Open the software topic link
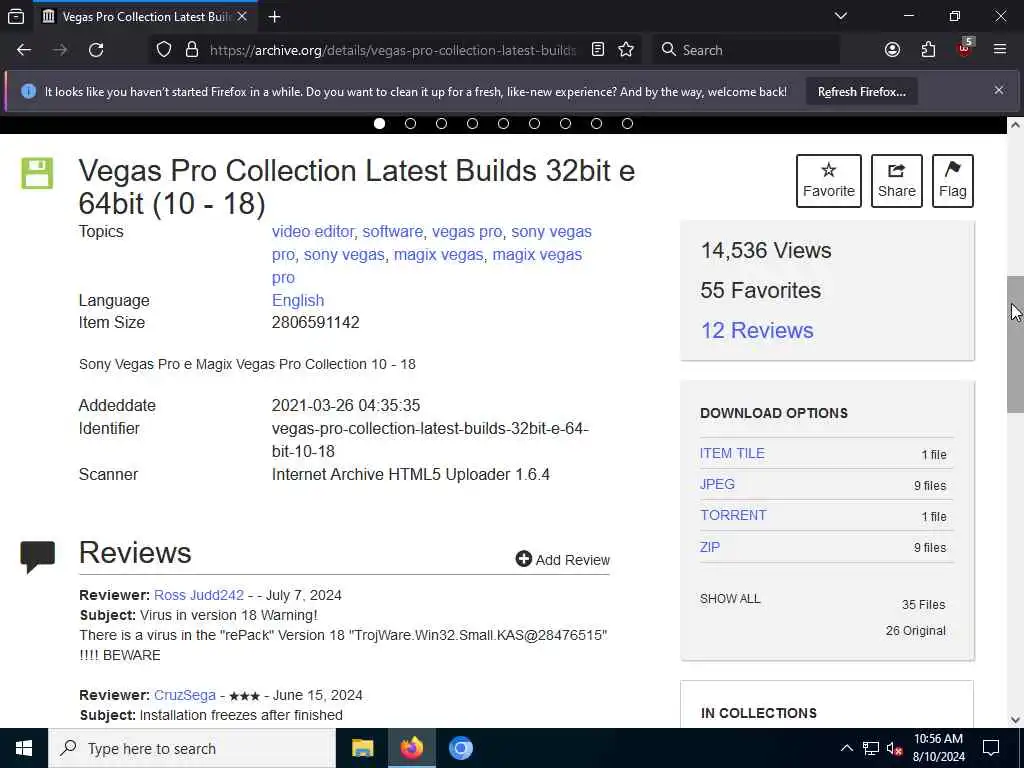The image size is (1024, 768). tap(392, 232)
